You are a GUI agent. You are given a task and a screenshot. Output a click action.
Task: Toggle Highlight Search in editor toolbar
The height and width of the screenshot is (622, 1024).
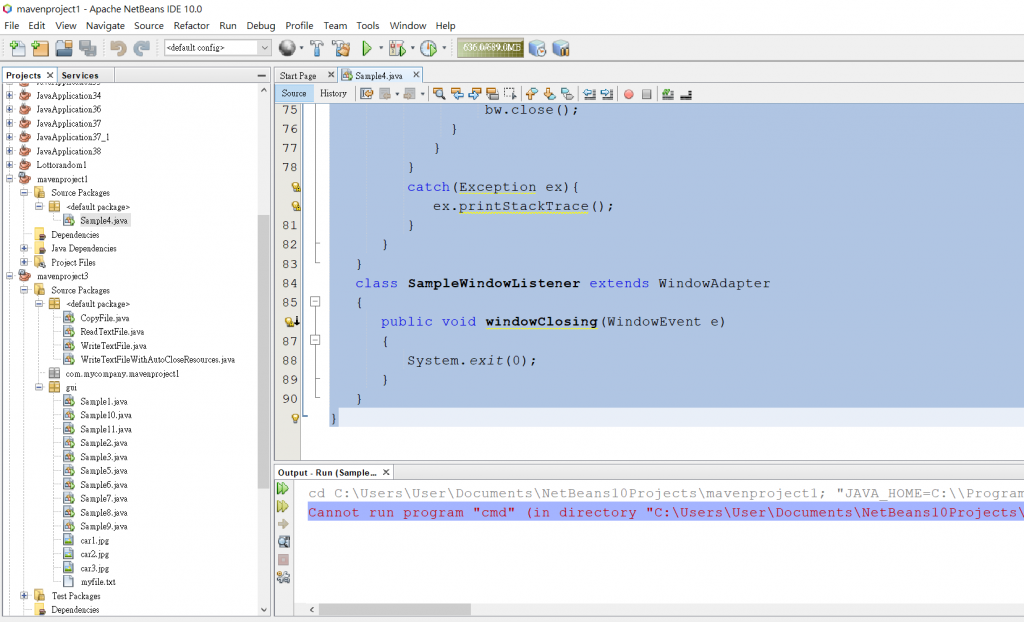point(492,94)
